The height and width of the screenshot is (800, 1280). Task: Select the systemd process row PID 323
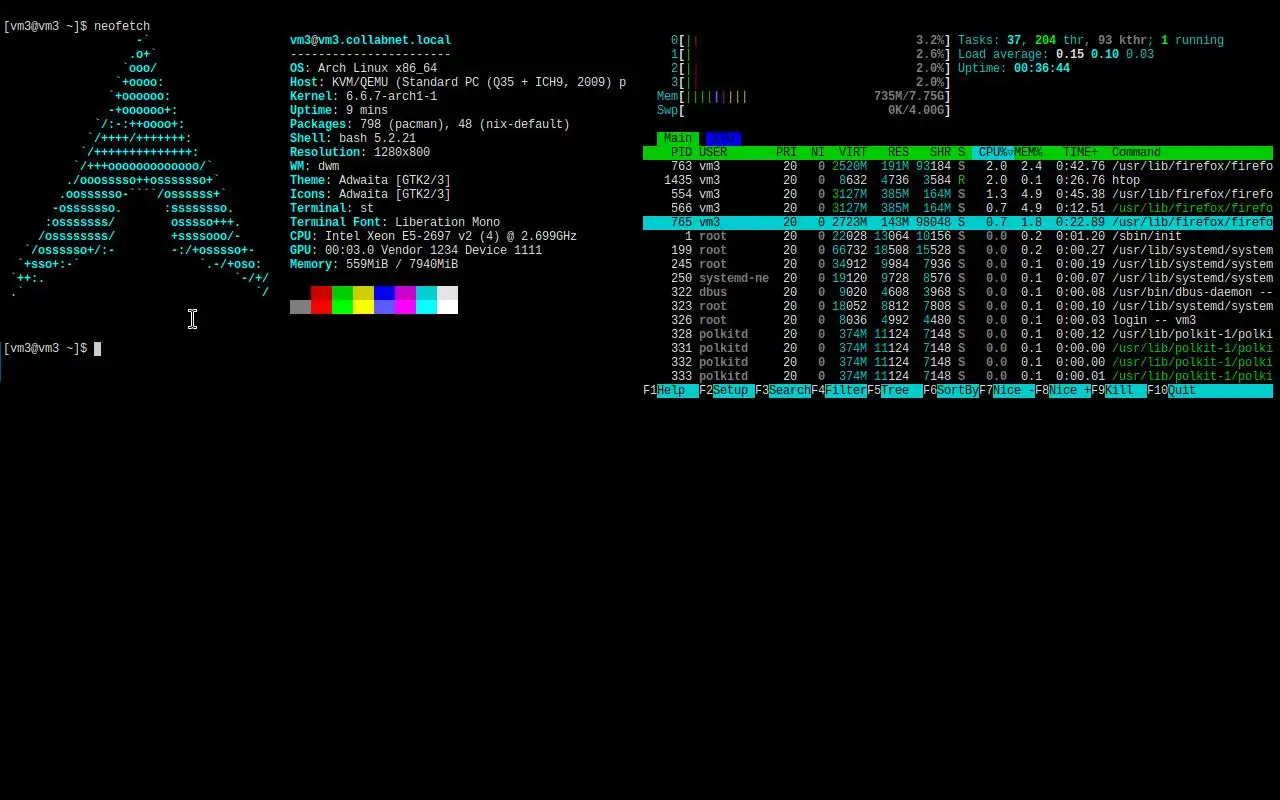pyautogui.click(x=958, y=306)
